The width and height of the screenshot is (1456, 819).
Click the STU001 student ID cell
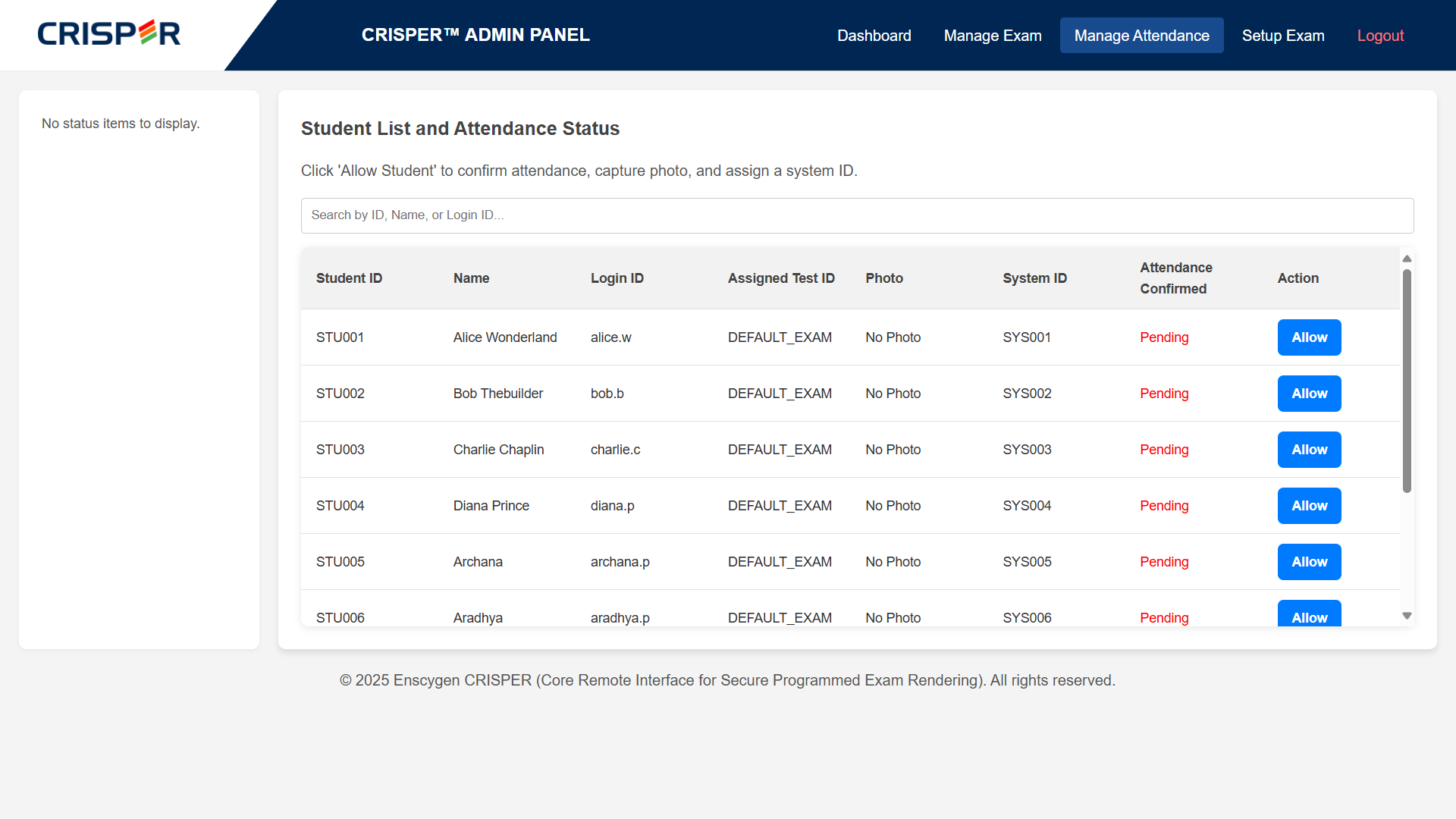coord(340,337)
